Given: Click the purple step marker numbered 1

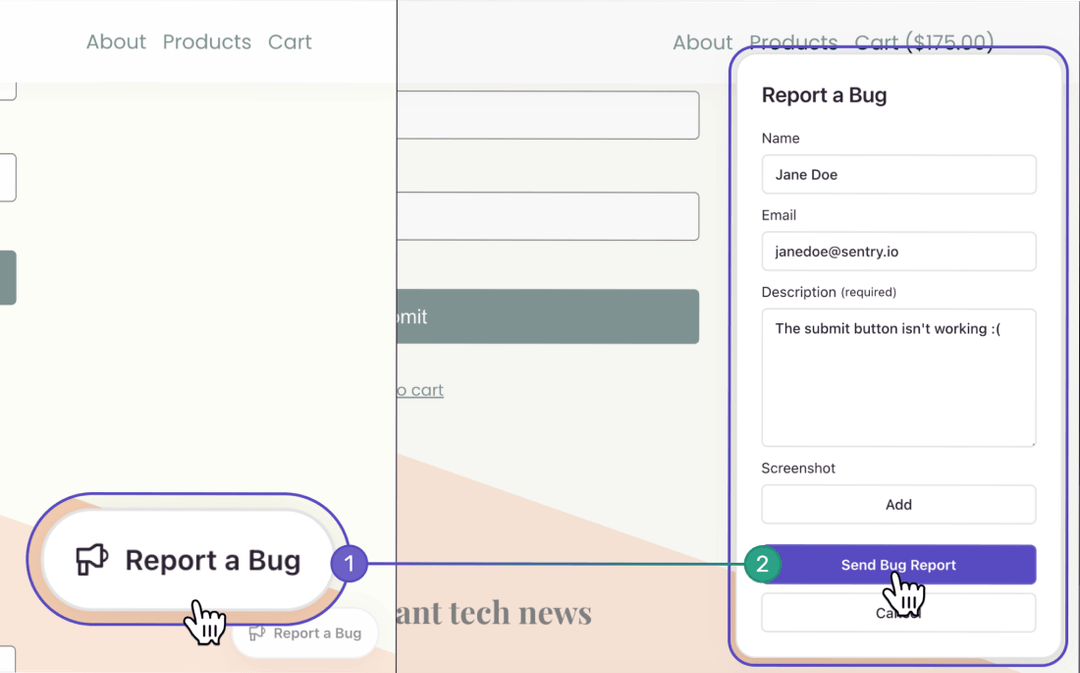Looking at the screenshot, I should click(x=349, y=563).
